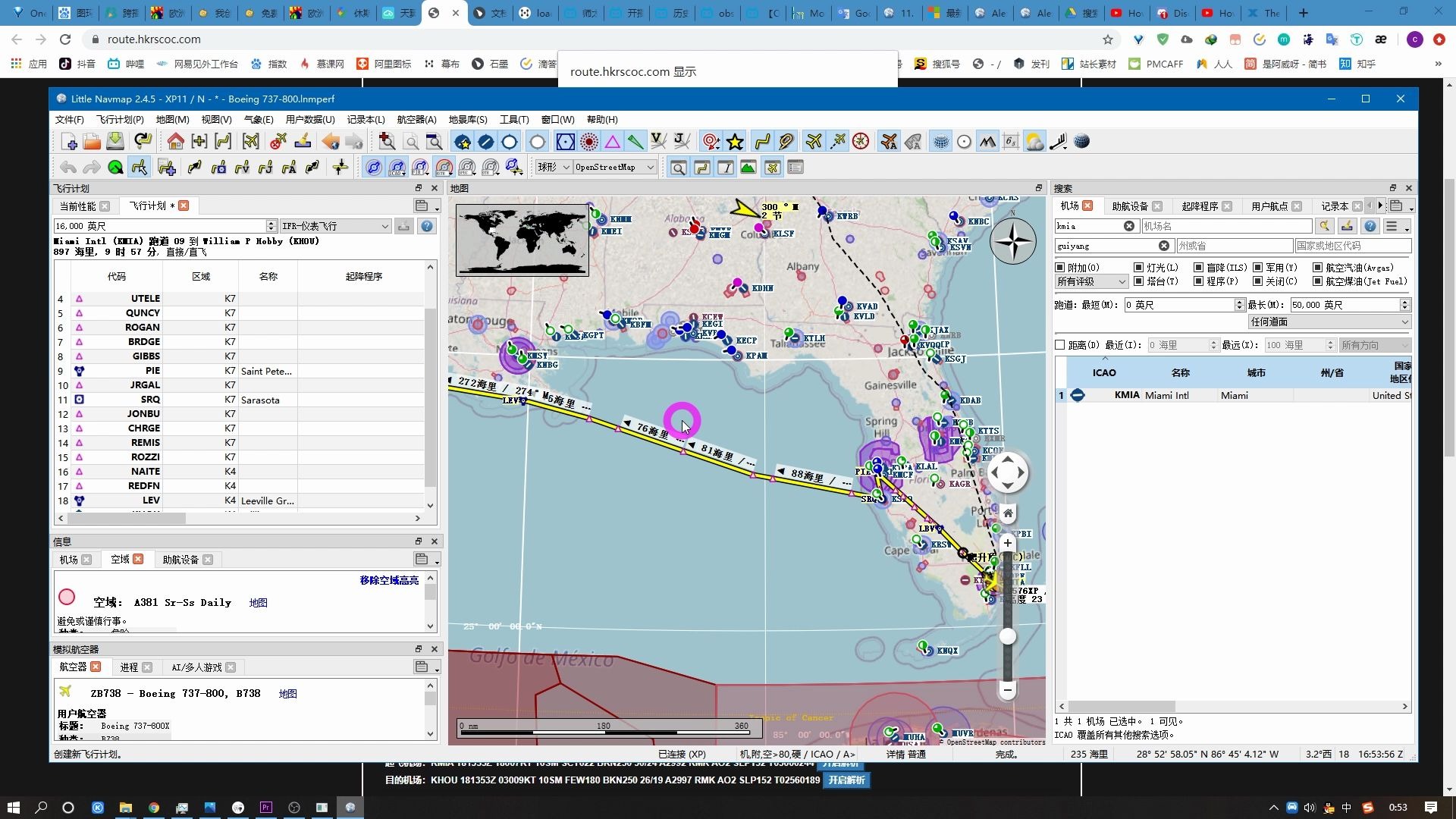1456x819 pixels.
Task: Click the go to home view icon
Action: click(176, 142)
